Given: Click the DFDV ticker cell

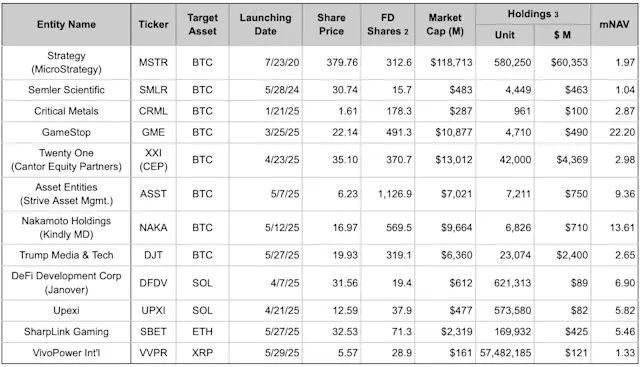Looking at the screenshot, I should click(x=153, y=283).
